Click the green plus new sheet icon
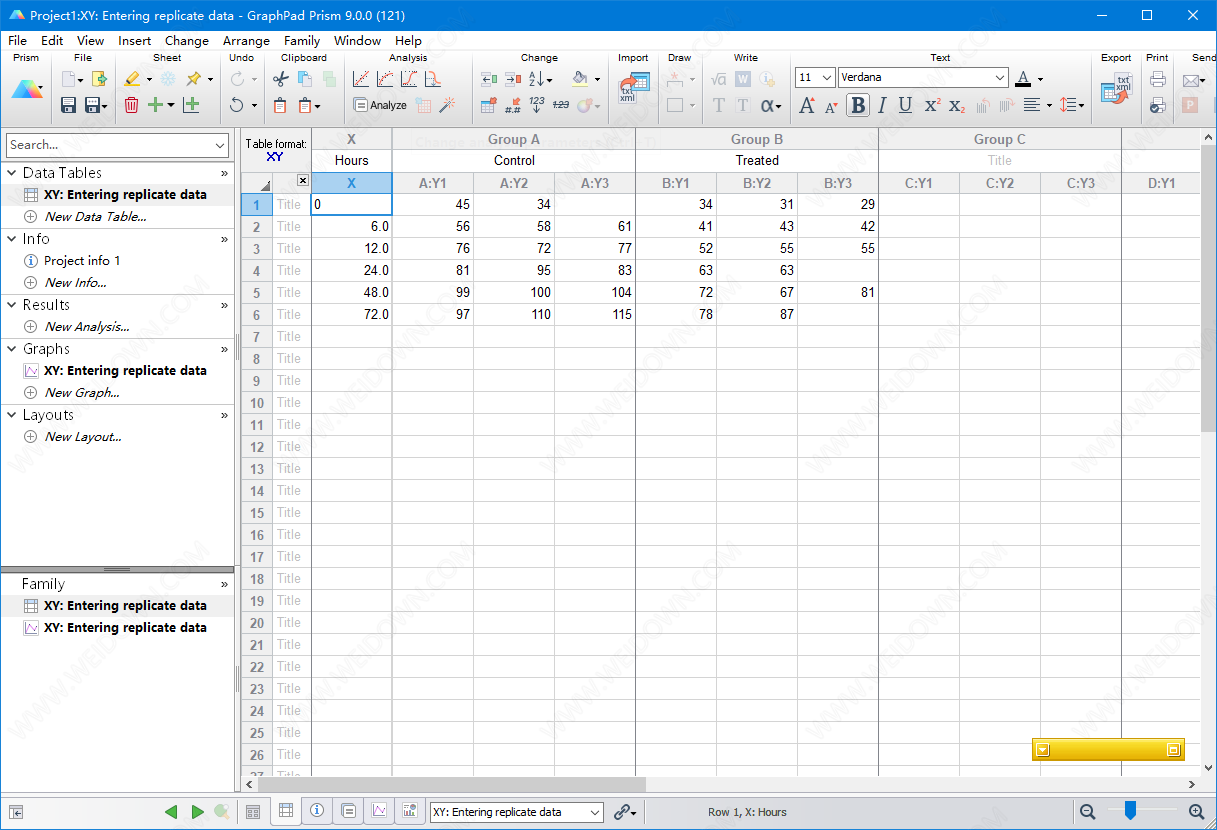Viewport: 1217px width, 830px height. [x=155, y=105]
